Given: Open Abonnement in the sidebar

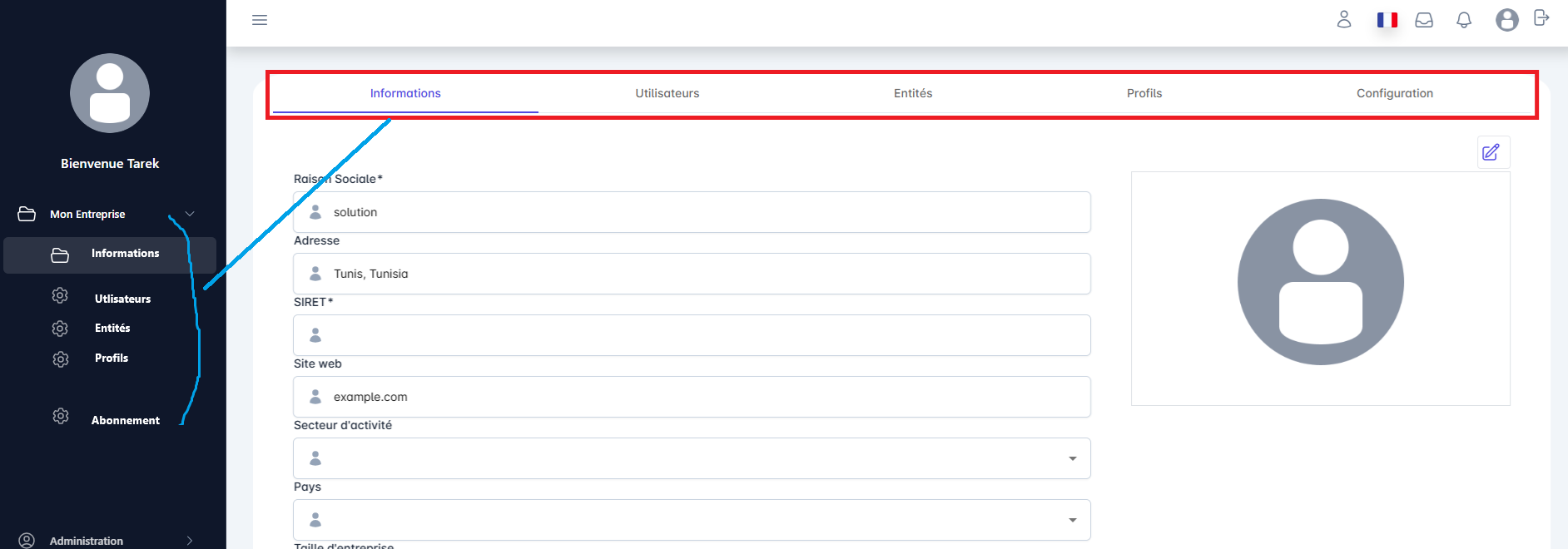Looking at the screenshot, I should click(x=125, y=420).
